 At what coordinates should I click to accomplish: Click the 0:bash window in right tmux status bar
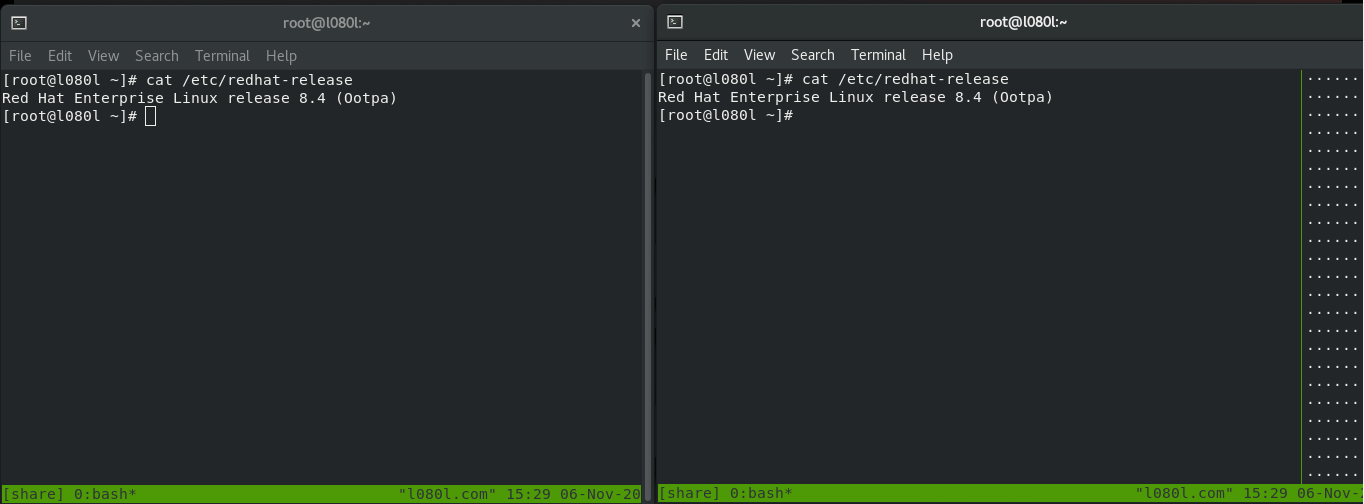tap(761, 493)
